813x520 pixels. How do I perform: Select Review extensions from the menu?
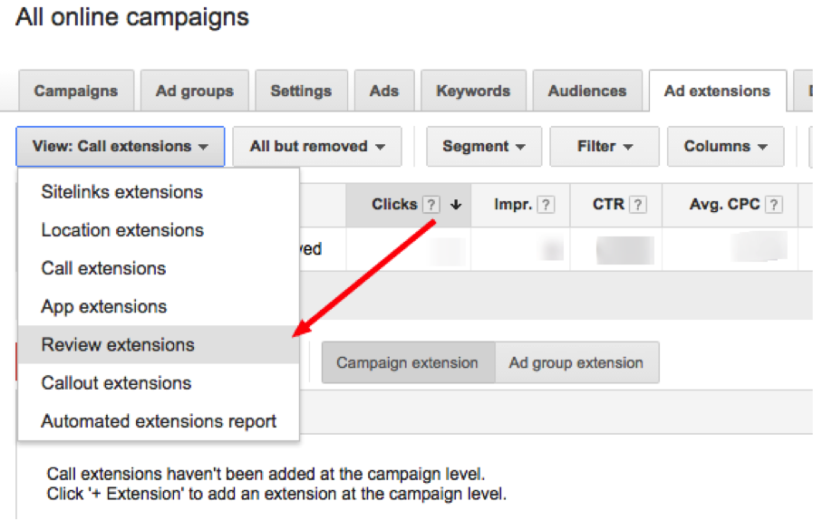point(118,345)
